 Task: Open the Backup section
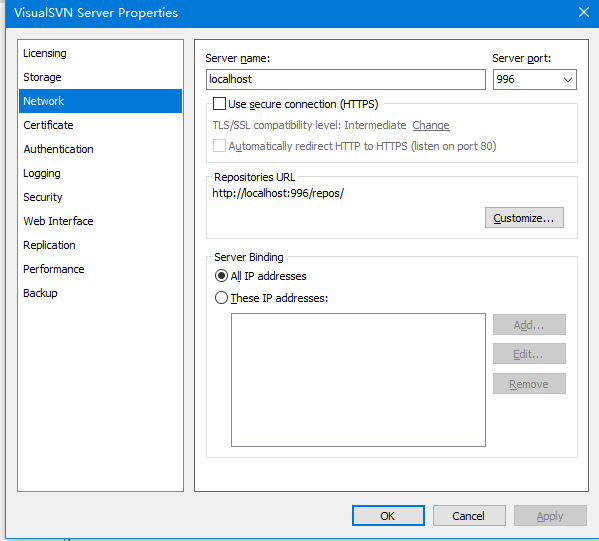100,293
